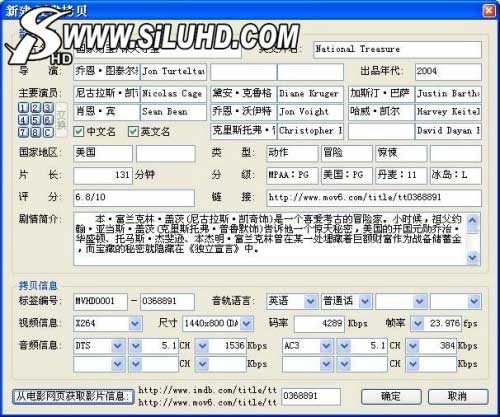This screenshot has width=500, height=417.
Task: Click the Sean Bean actor field
Action: pyautogui.click(x=174, y=112)
